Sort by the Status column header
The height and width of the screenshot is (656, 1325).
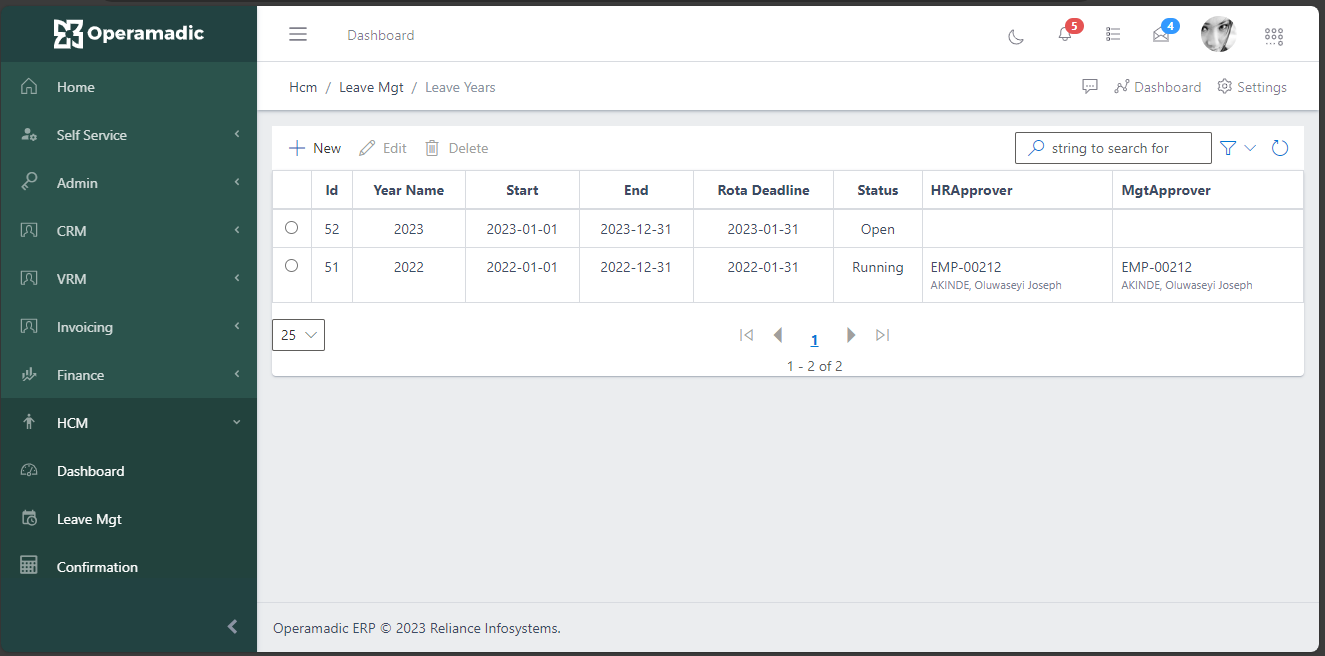[877, 190]
